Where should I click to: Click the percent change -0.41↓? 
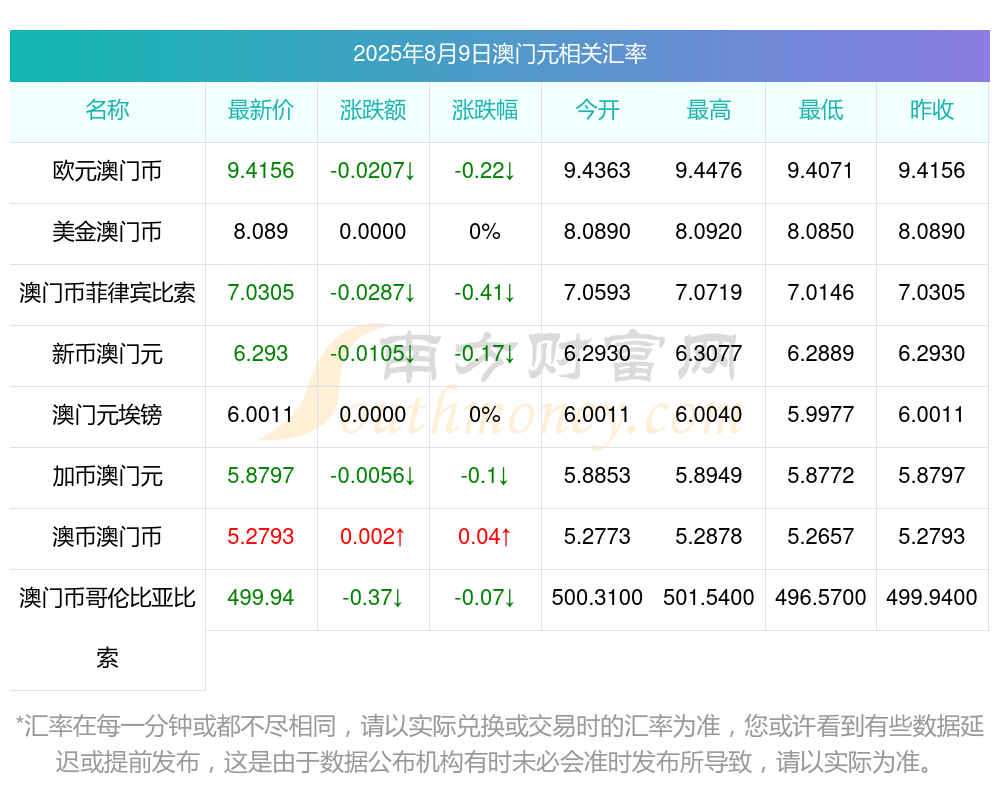point(485,292)
